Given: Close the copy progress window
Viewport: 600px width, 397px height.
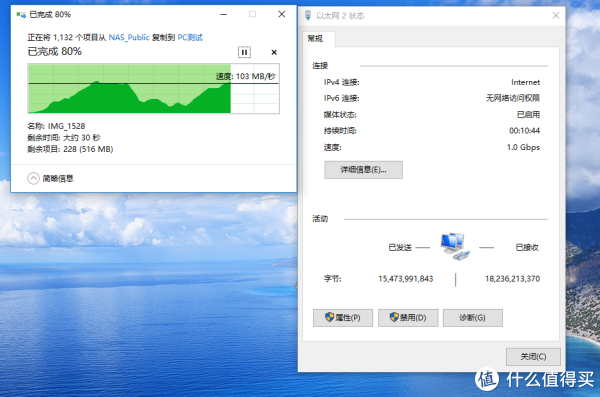Looking at the screenshot, I should [x=282, y=14].
